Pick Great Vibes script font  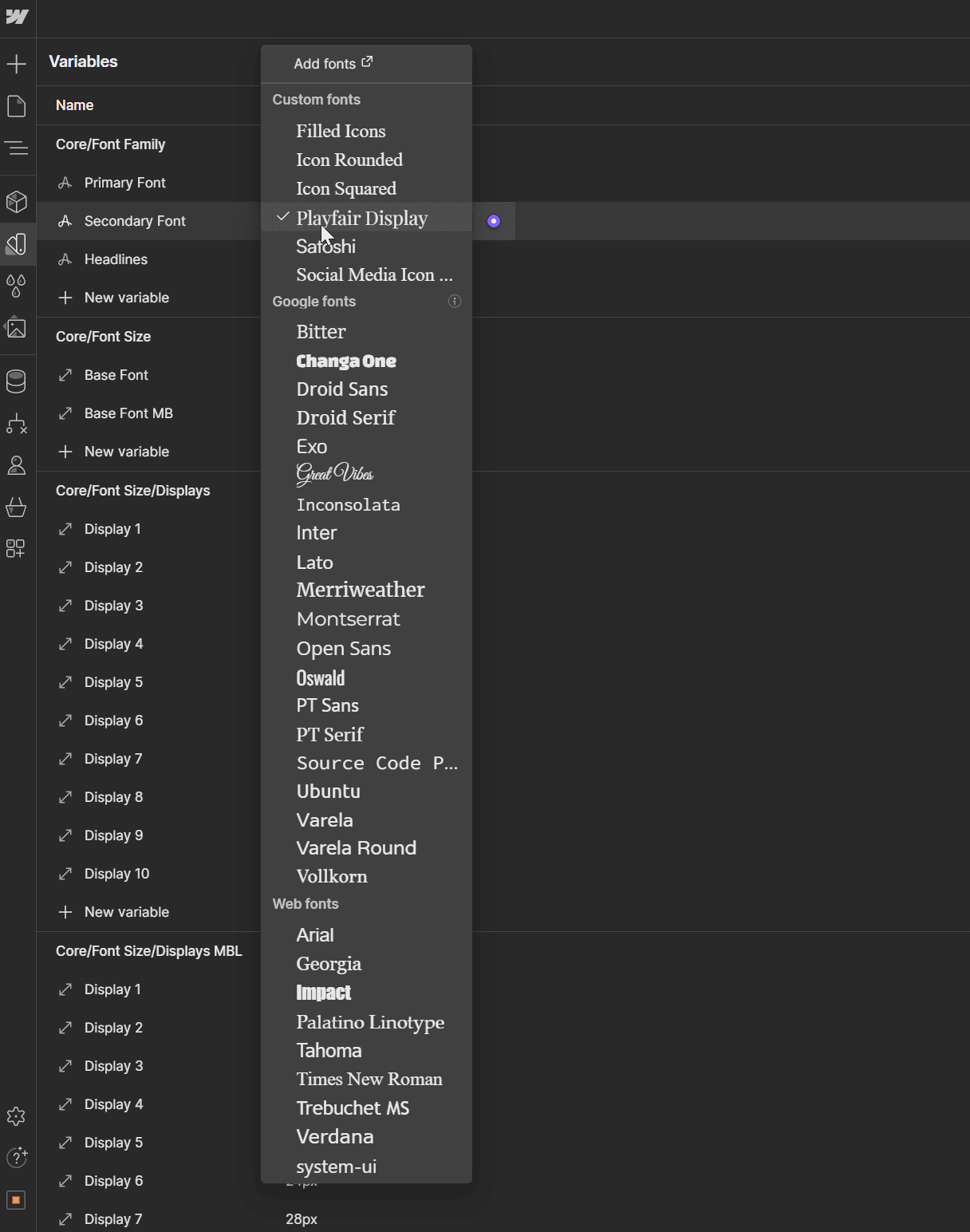366,476
